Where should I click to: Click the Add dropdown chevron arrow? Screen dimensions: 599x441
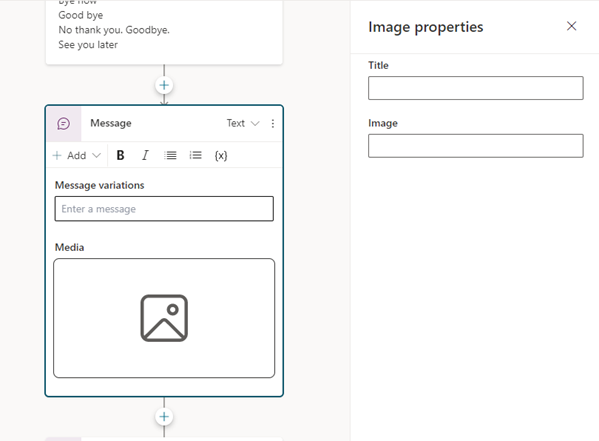(97, 156)
